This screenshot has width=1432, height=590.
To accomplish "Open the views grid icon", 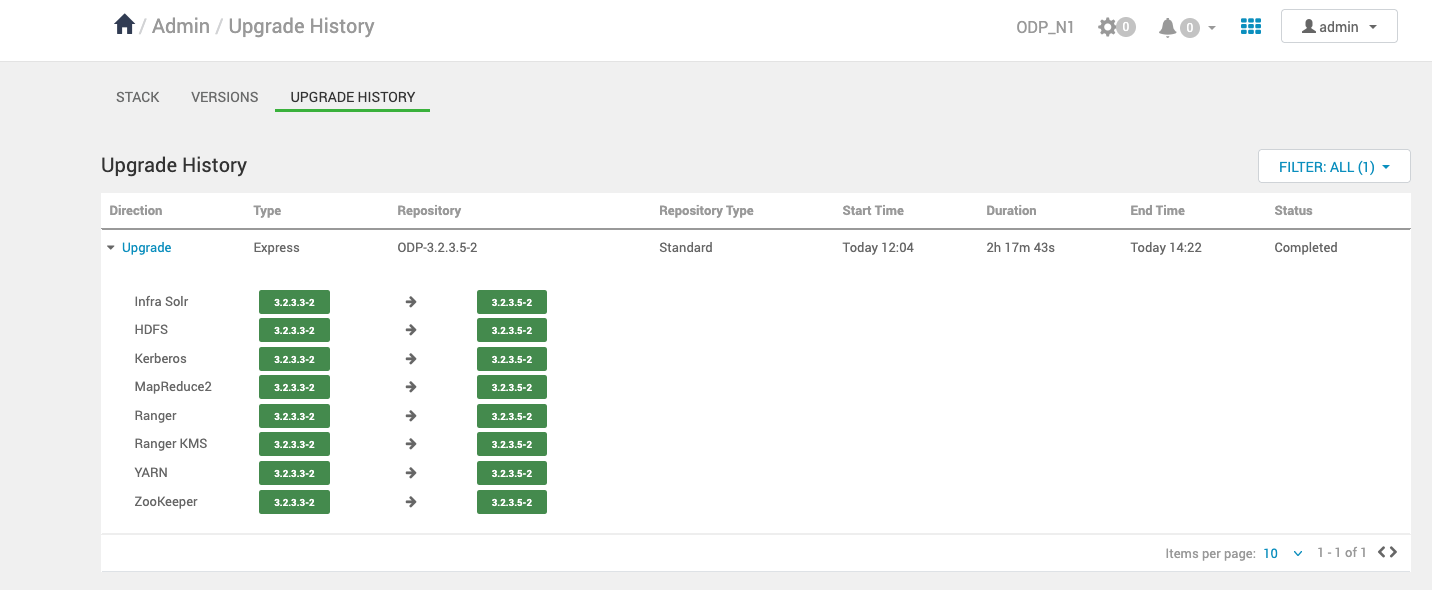I will [x=1250, y=27].
